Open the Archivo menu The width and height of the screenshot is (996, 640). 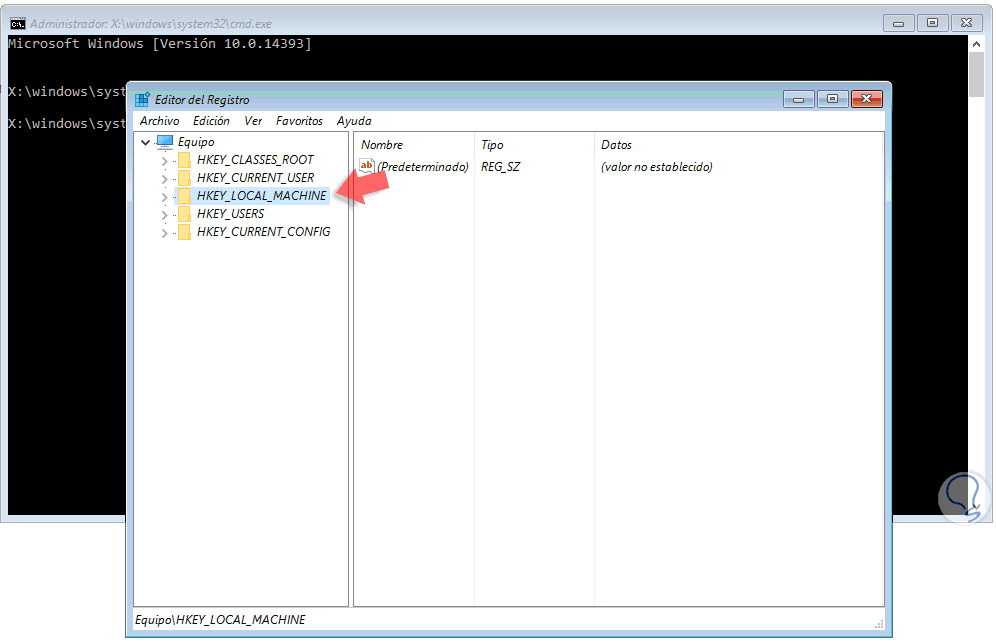159,121
